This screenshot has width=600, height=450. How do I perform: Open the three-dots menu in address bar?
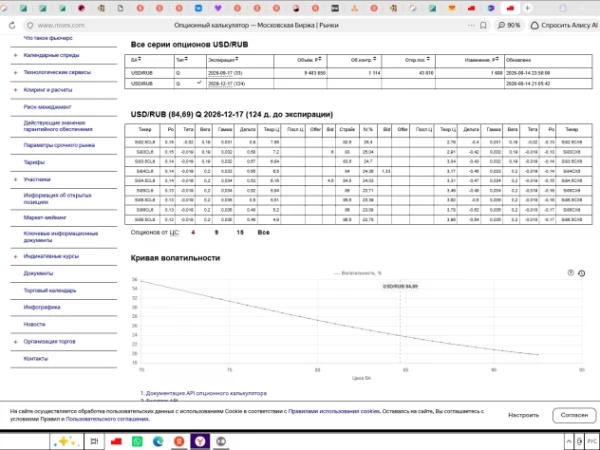(x=471, y=25)
